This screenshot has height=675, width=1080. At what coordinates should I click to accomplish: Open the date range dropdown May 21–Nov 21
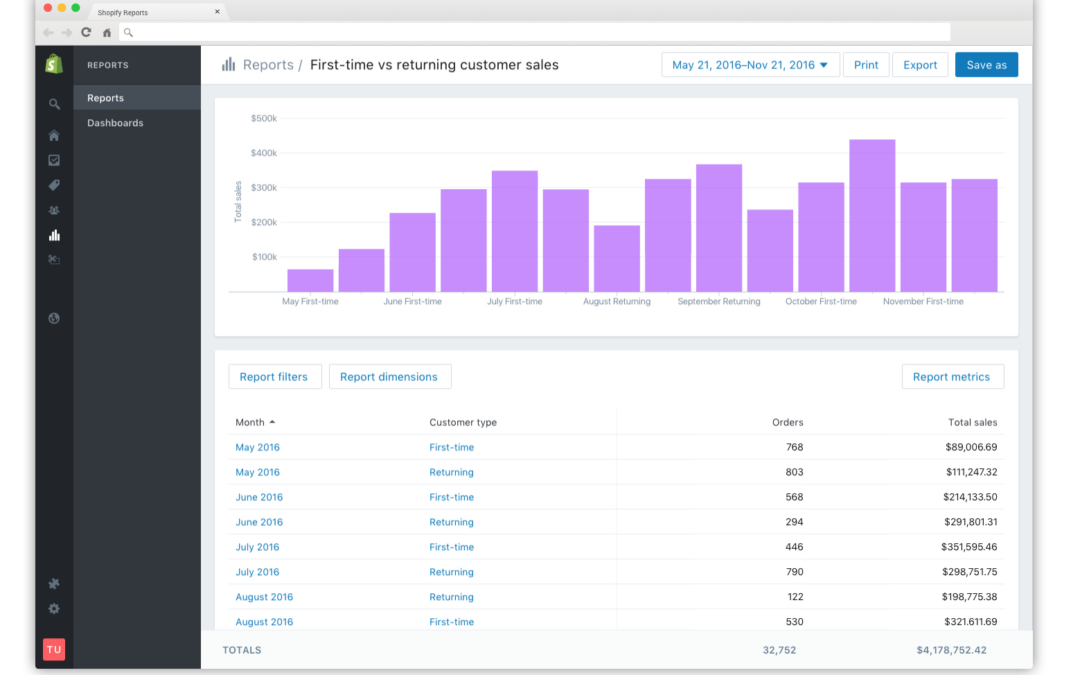750,65
